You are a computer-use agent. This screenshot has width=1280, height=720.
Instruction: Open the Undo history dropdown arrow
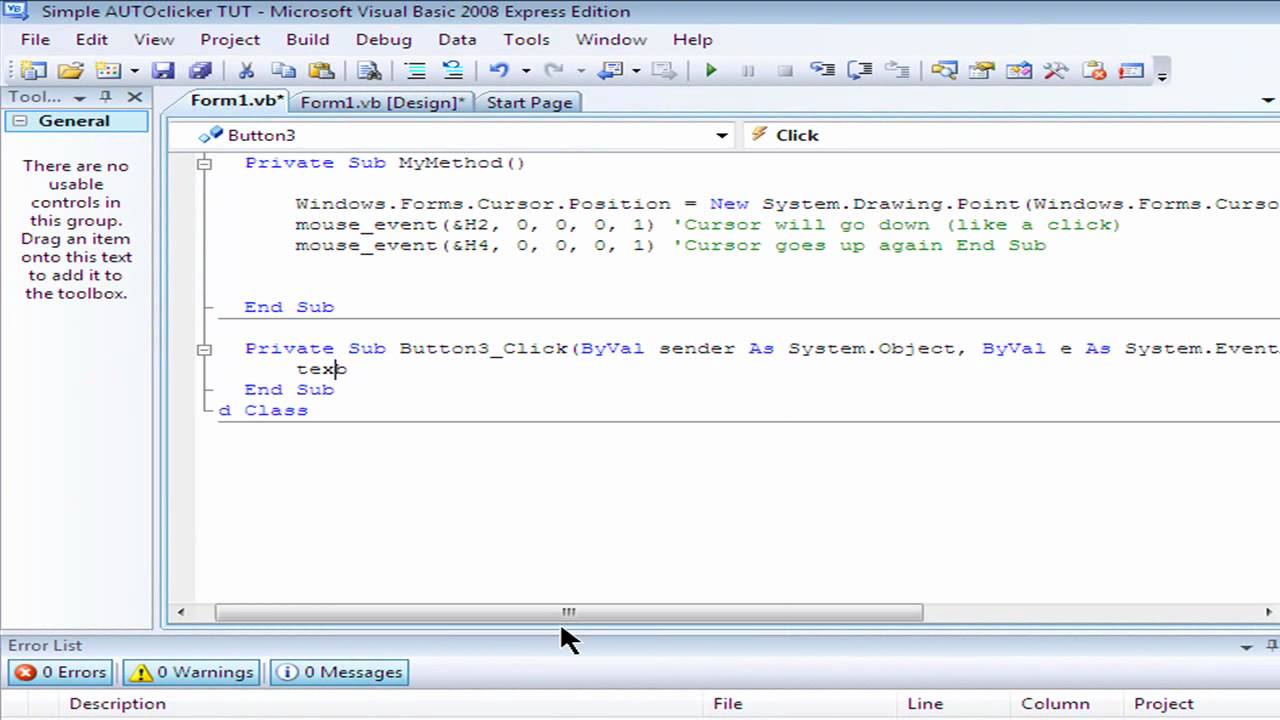pos(525,71)
